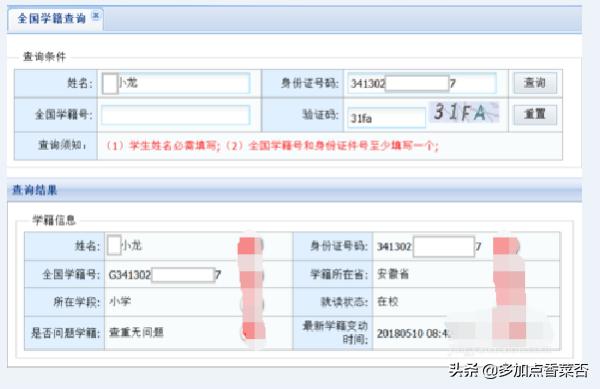Click the 验证码 input field
This screenshot has height=389, width=600.
[x=386, y=117]
